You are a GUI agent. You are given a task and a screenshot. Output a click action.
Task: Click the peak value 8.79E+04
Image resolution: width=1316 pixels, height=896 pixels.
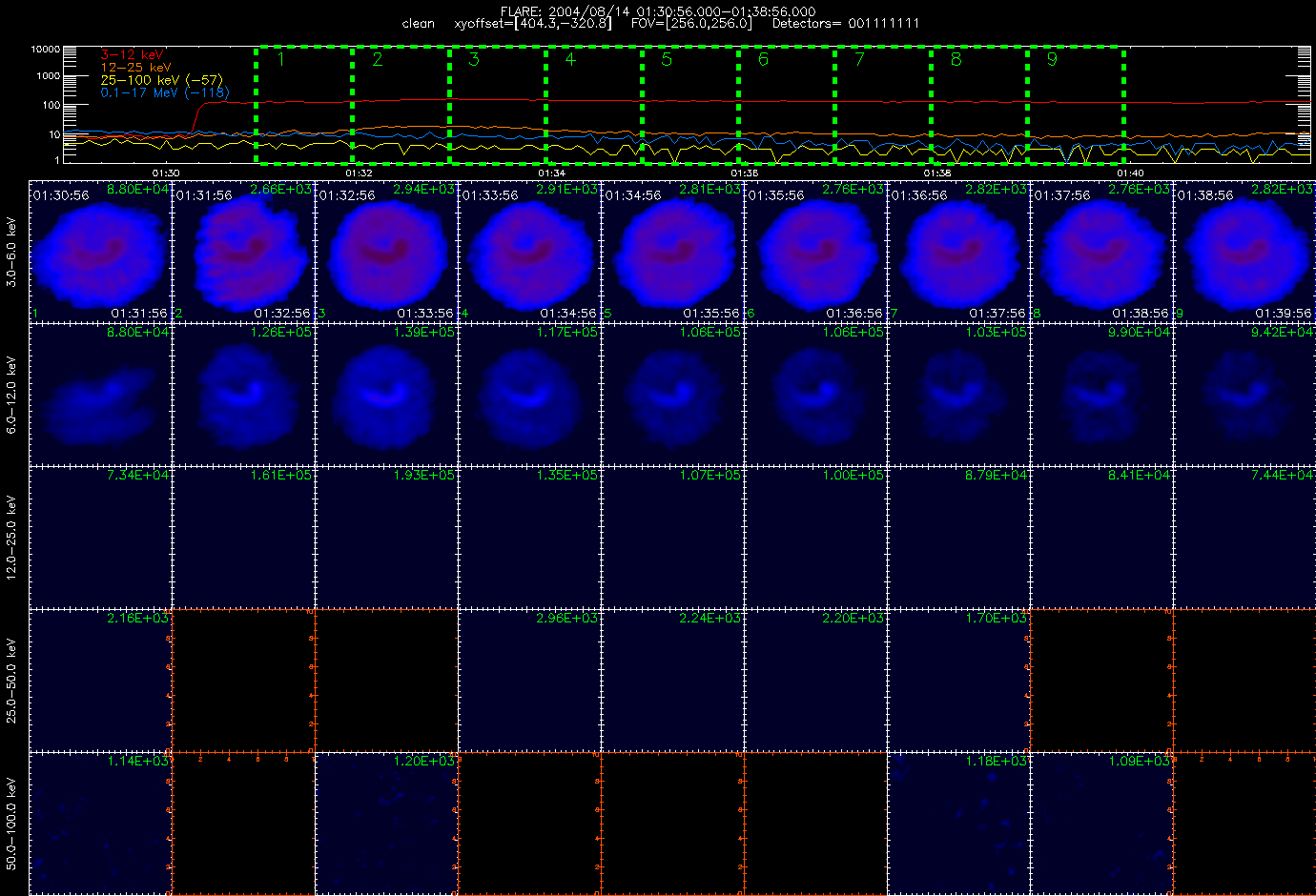997,476
